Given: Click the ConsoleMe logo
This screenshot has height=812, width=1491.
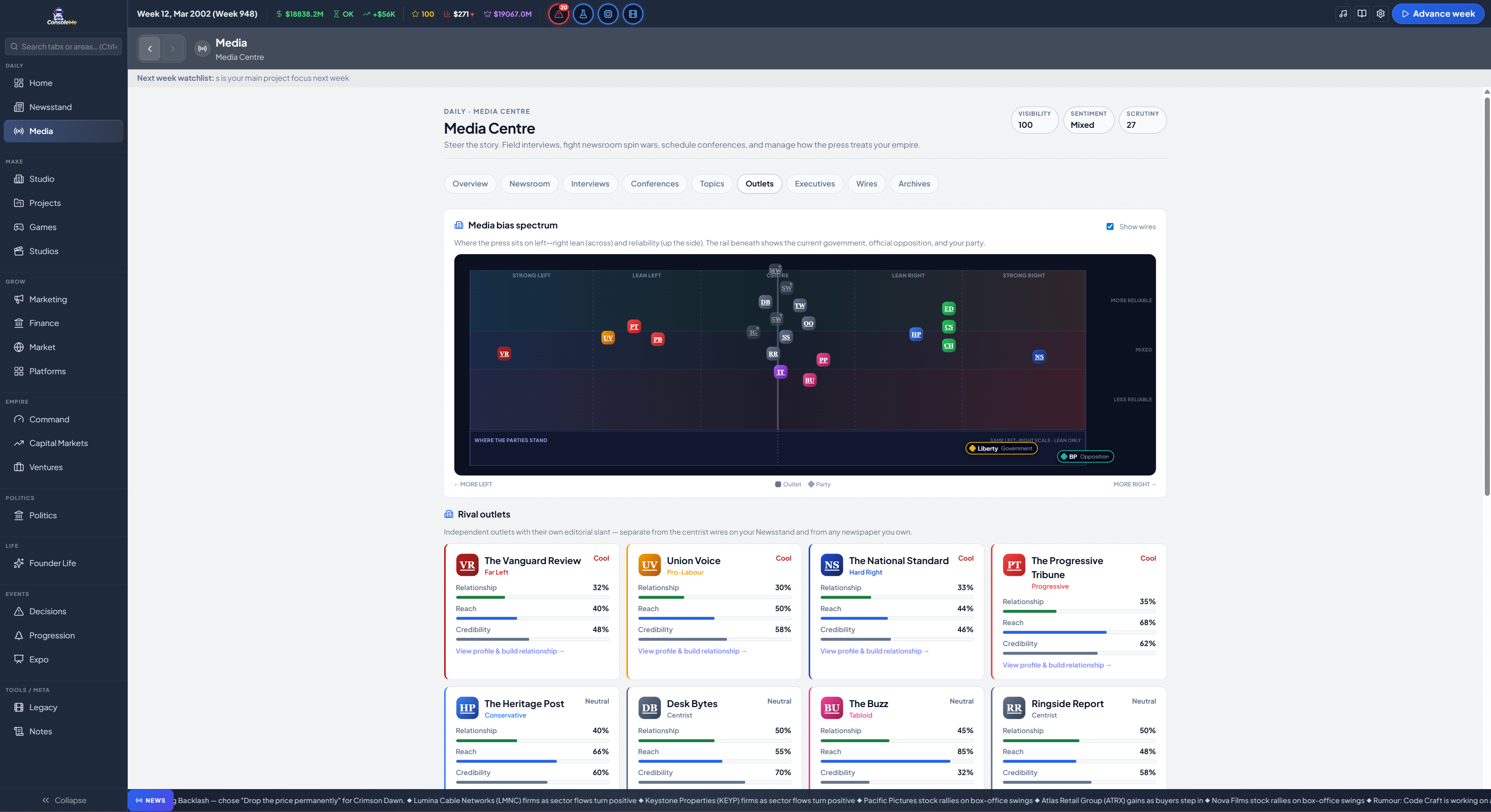Looking at the screenshot, I should click(x=61, y=16).
